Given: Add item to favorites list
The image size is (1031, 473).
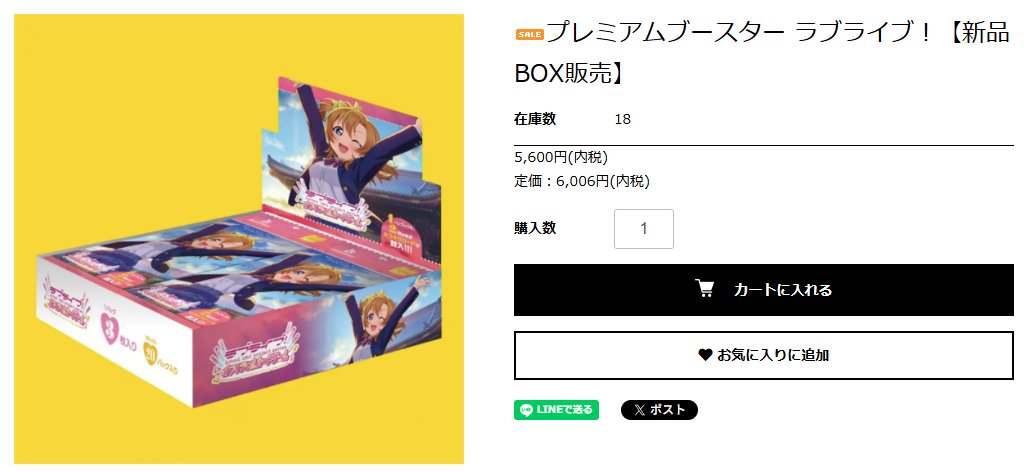Looking at the screenshot, I should 763,355.
